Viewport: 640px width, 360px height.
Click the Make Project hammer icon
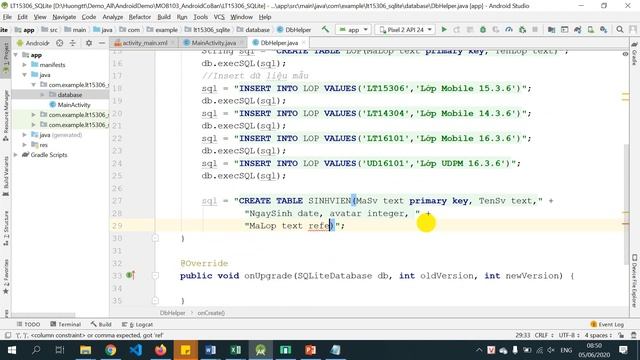pos(325,29)
